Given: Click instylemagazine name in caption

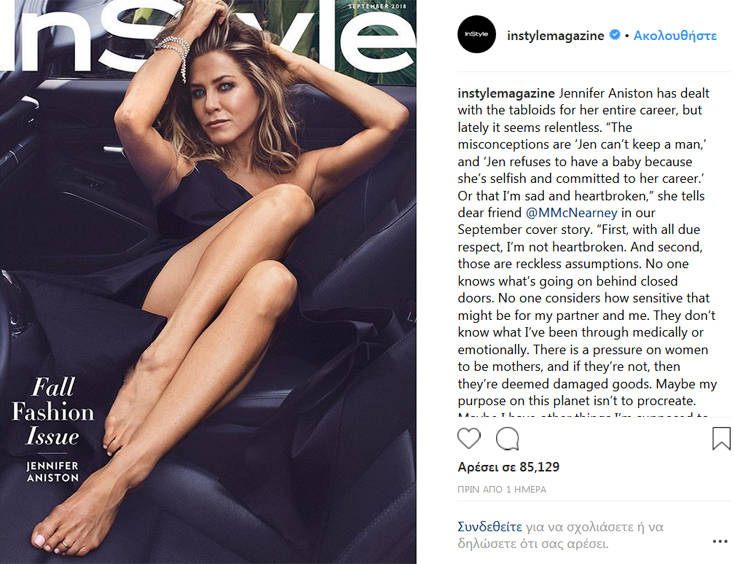Looking at the screenshot, I should tap(506, 93).
